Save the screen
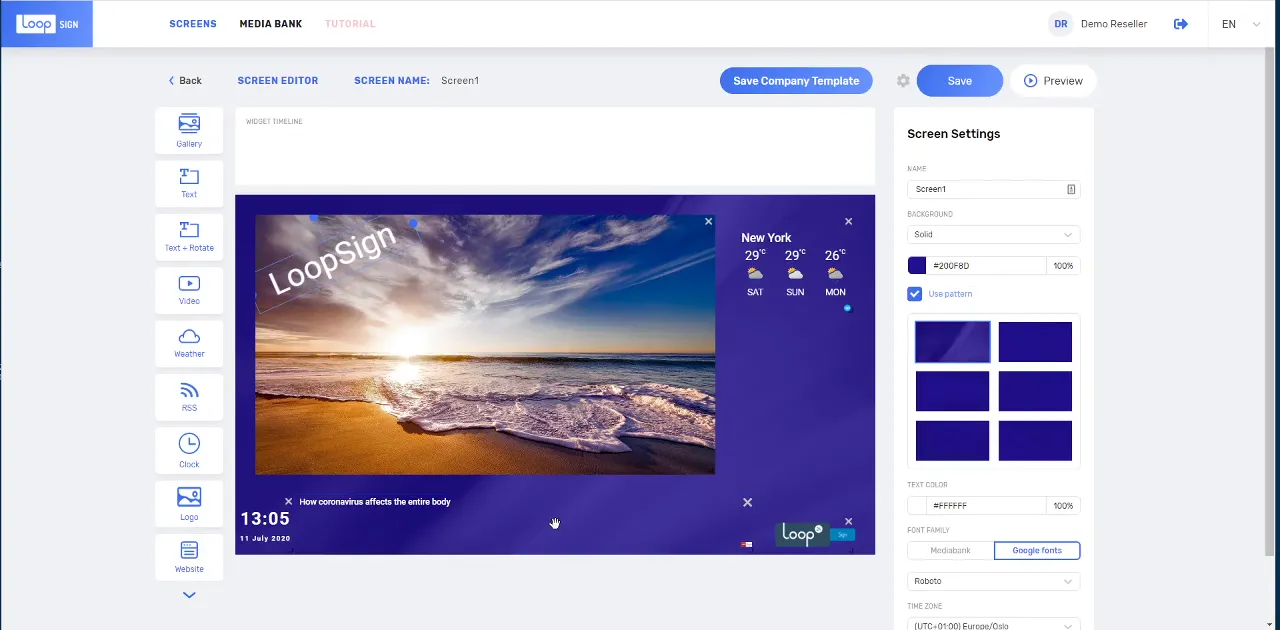1280x630 pixels. pyautogui.click(x=960, y=81)
